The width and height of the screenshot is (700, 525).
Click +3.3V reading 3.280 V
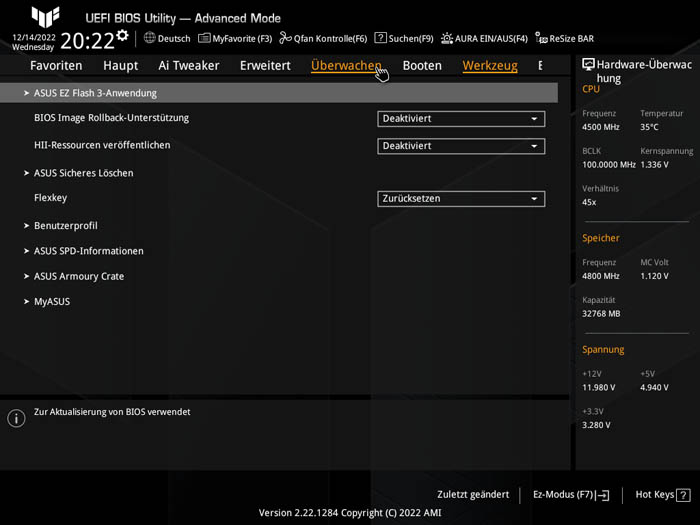pos(596,425)
